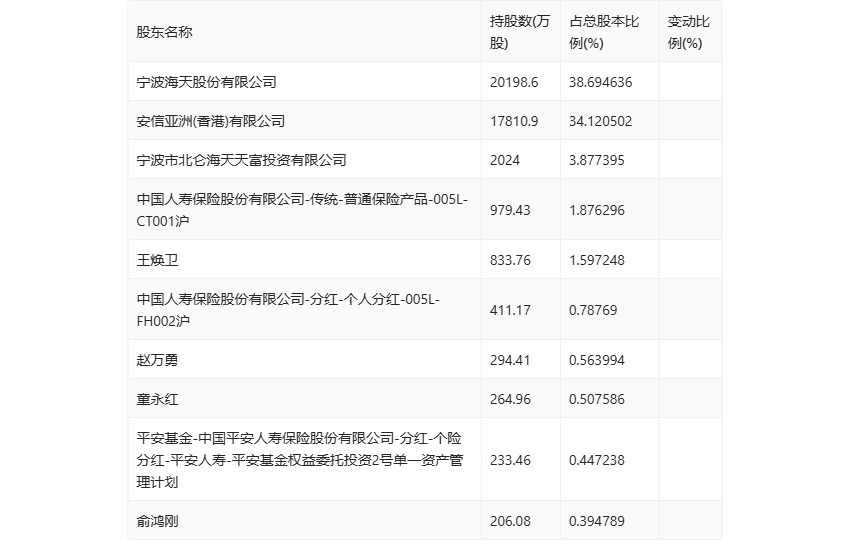
Task: Select the percentage 0.78769
Action: pos(593,310)
